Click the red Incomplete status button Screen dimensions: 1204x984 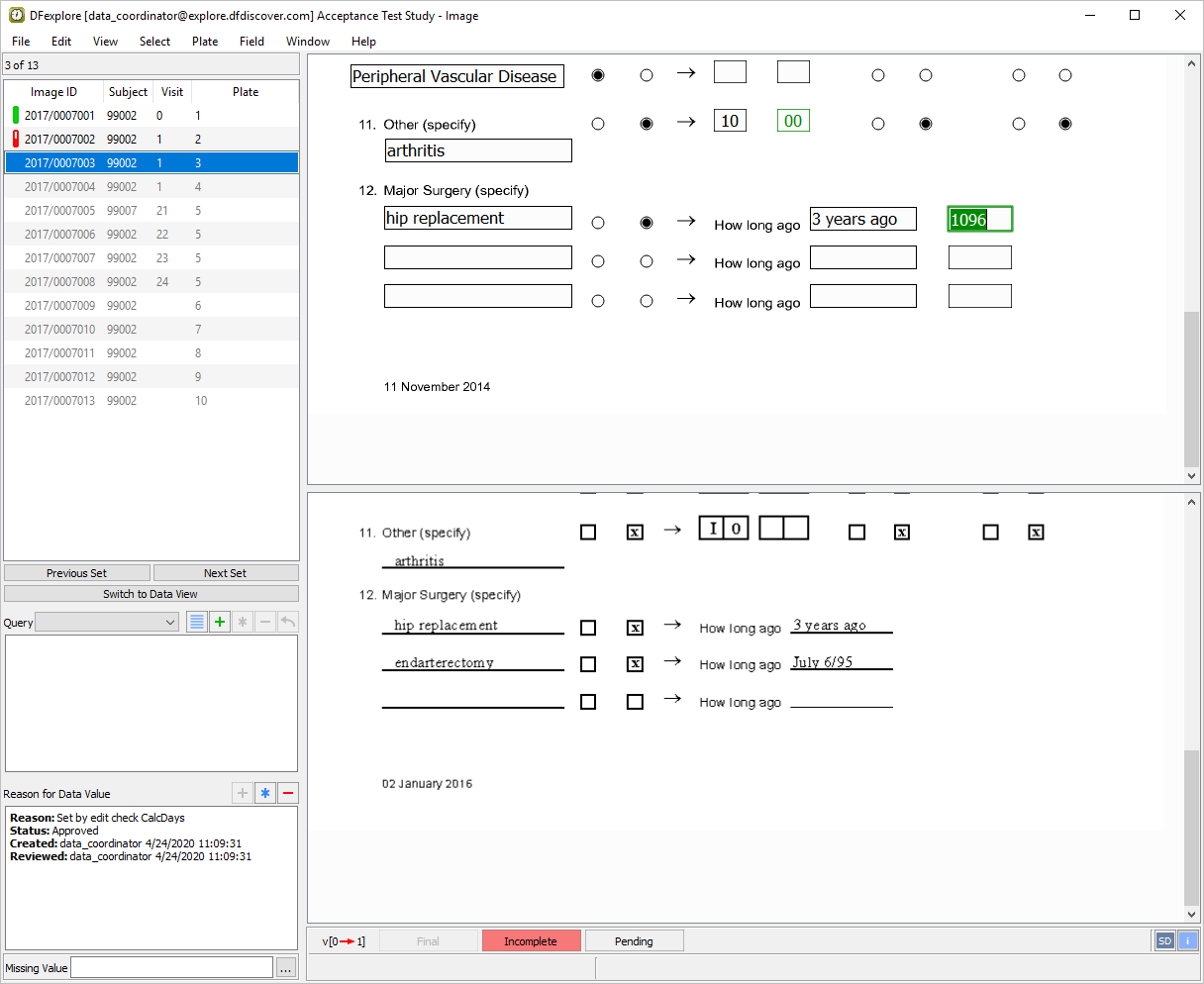531,941
